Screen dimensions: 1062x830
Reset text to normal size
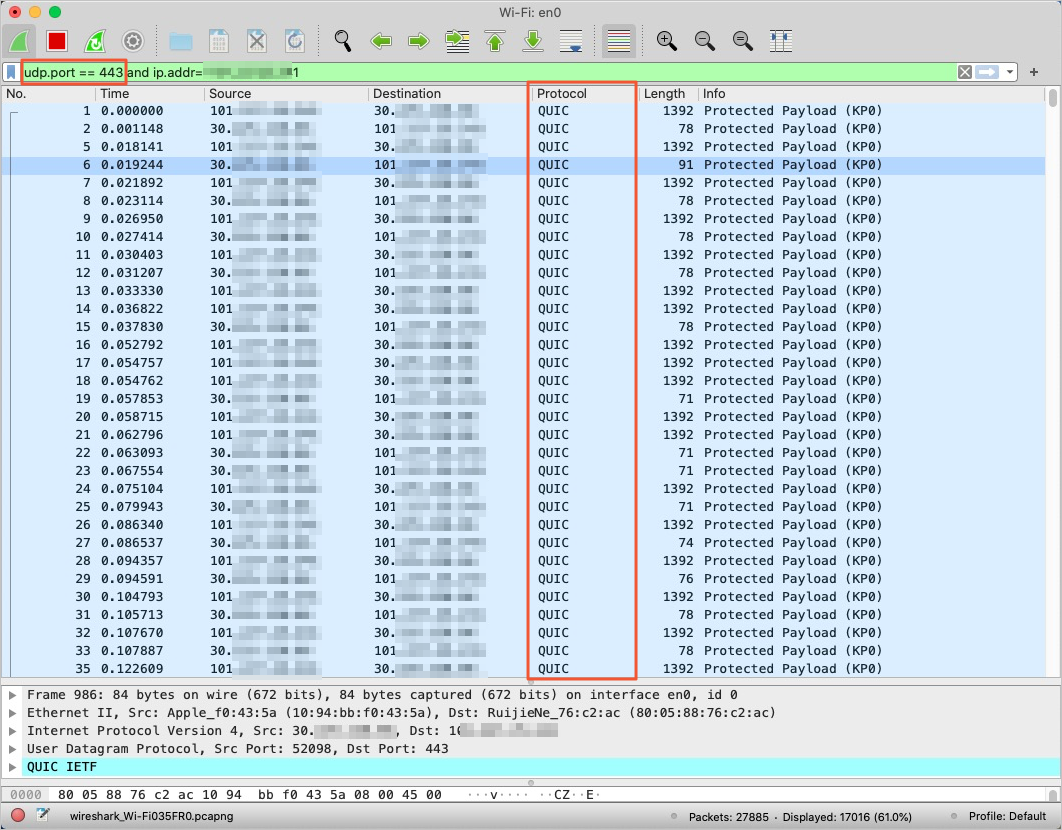[742, 41]
